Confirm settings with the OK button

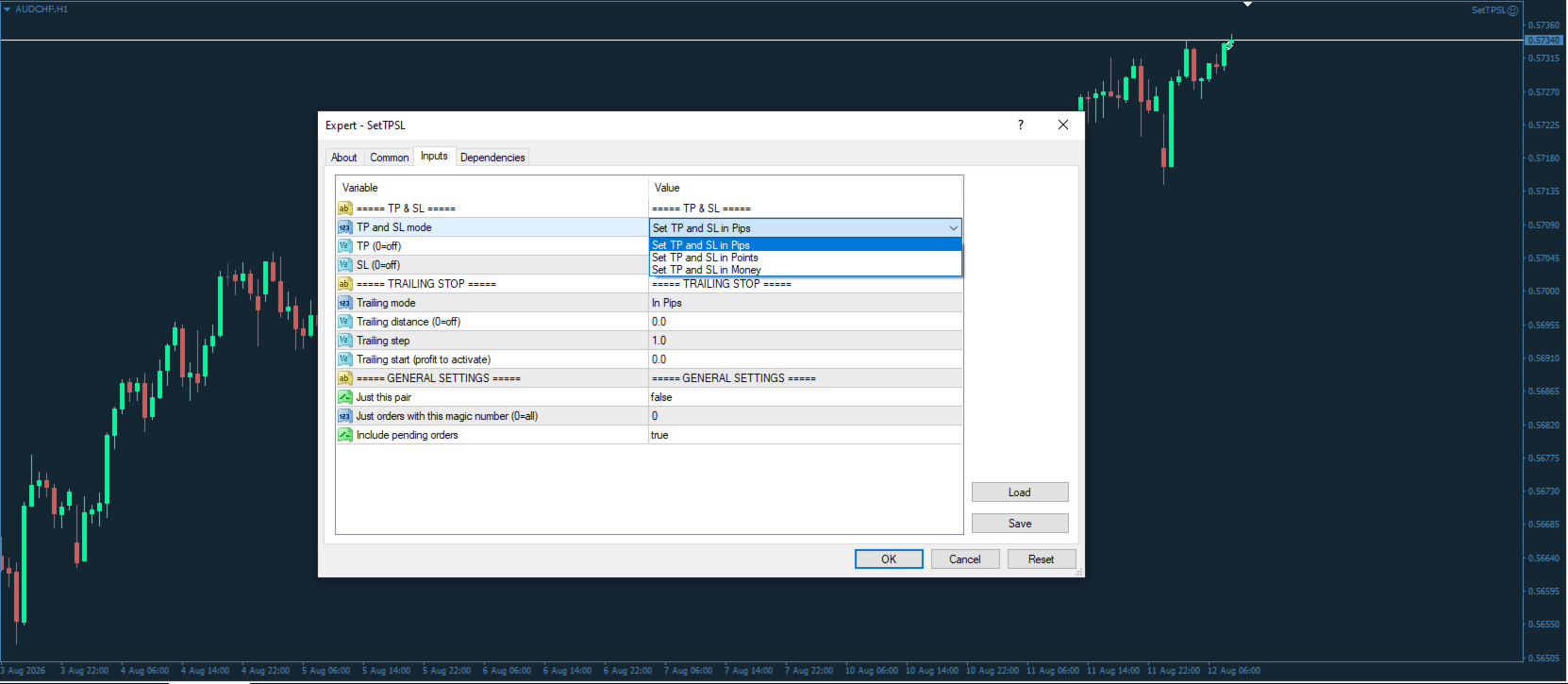point(889,559)
